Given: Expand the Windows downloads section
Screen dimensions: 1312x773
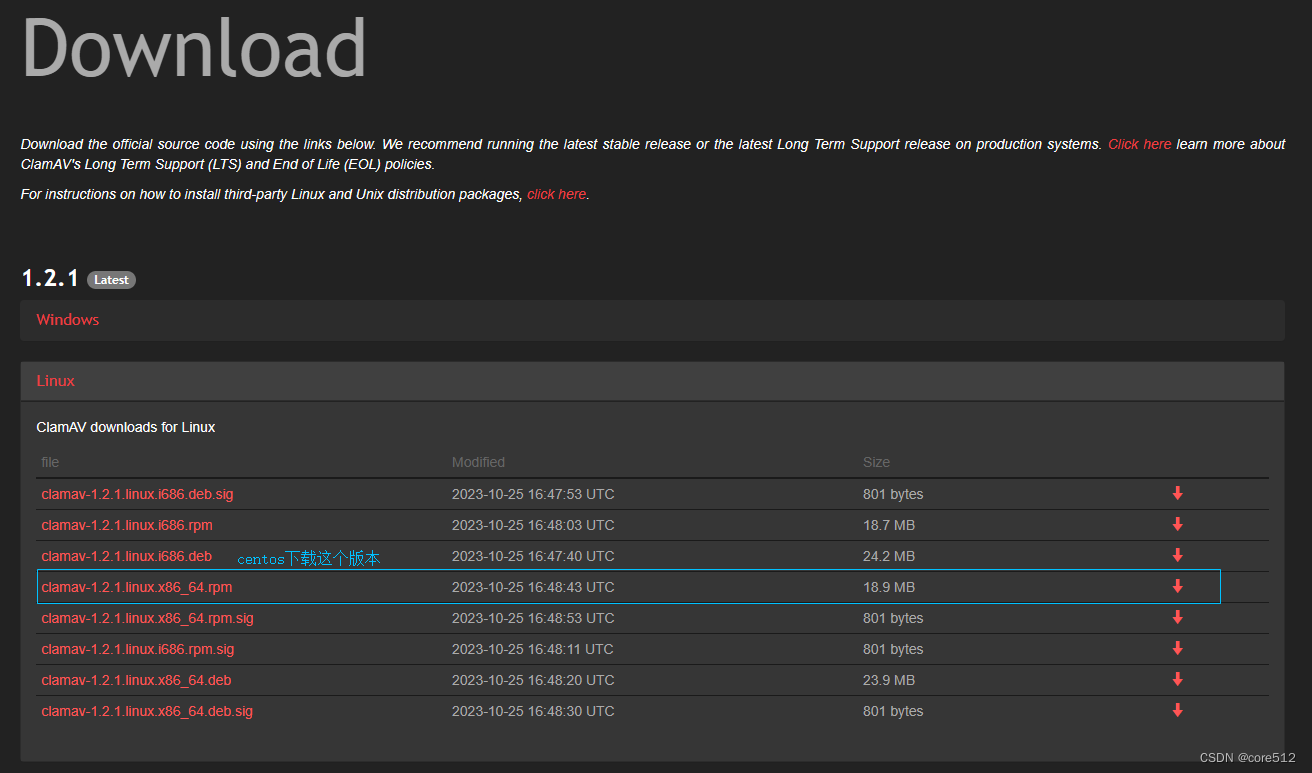Looking at the screenshot, I should (x=652, y=320).
